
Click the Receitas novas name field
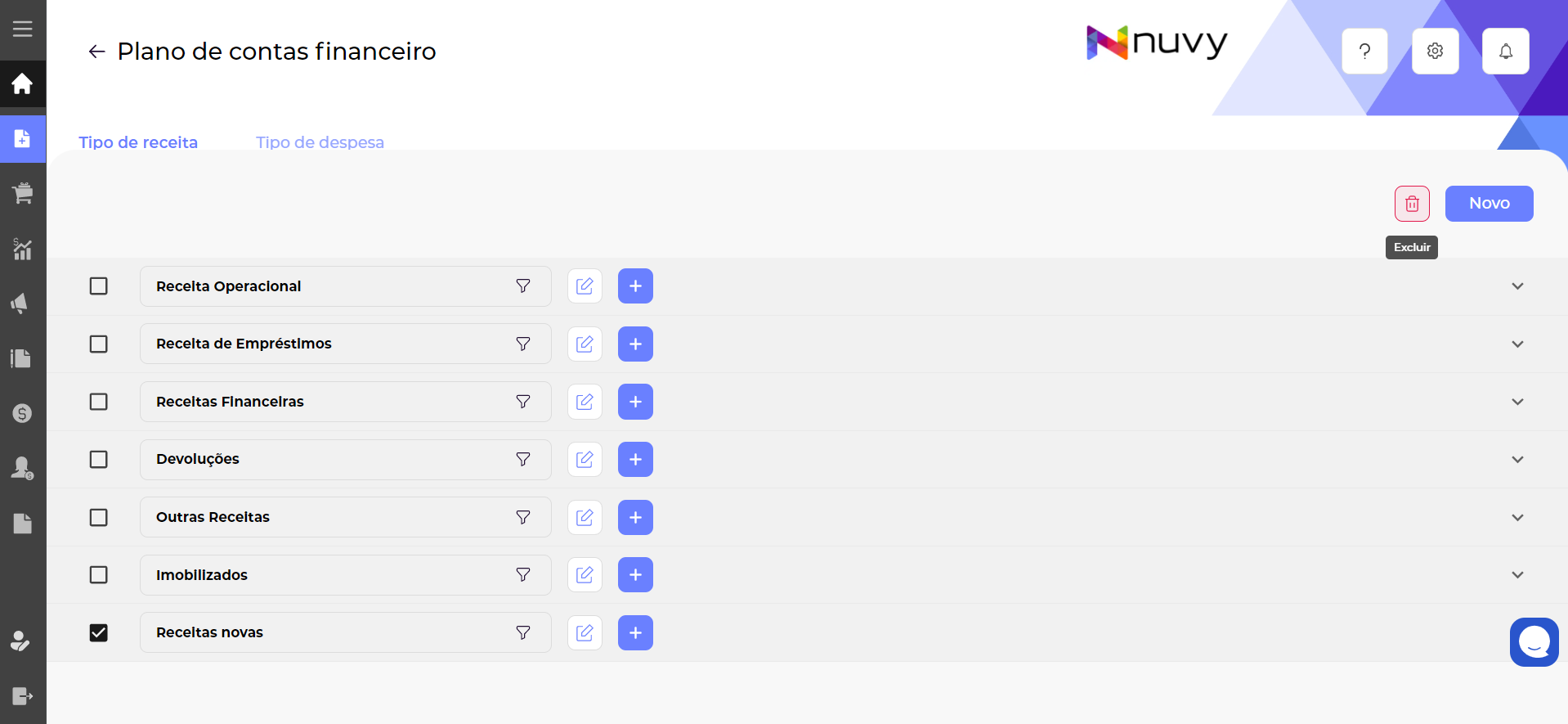(327, 632)
